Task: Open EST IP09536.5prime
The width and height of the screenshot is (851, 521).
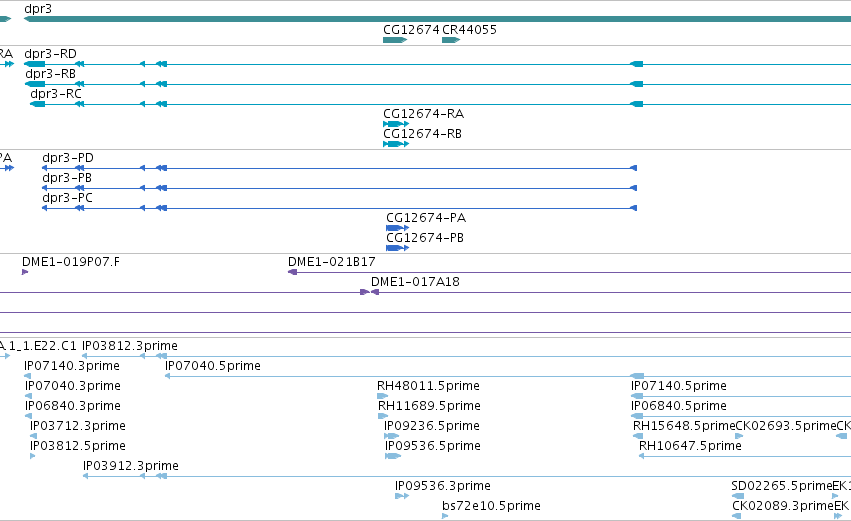Action: tap(433, 446)
